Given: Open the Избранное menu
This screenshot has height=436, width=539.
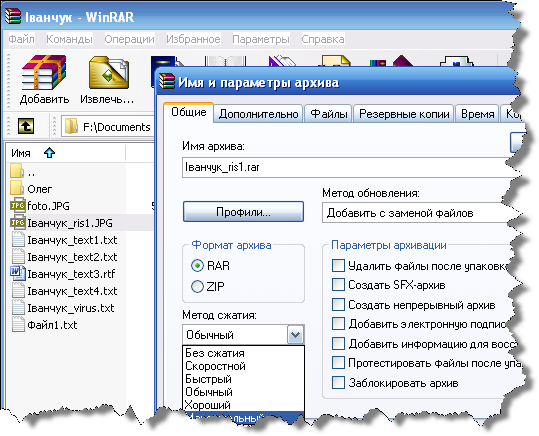Looking at the screenshot, I should 193,39.
